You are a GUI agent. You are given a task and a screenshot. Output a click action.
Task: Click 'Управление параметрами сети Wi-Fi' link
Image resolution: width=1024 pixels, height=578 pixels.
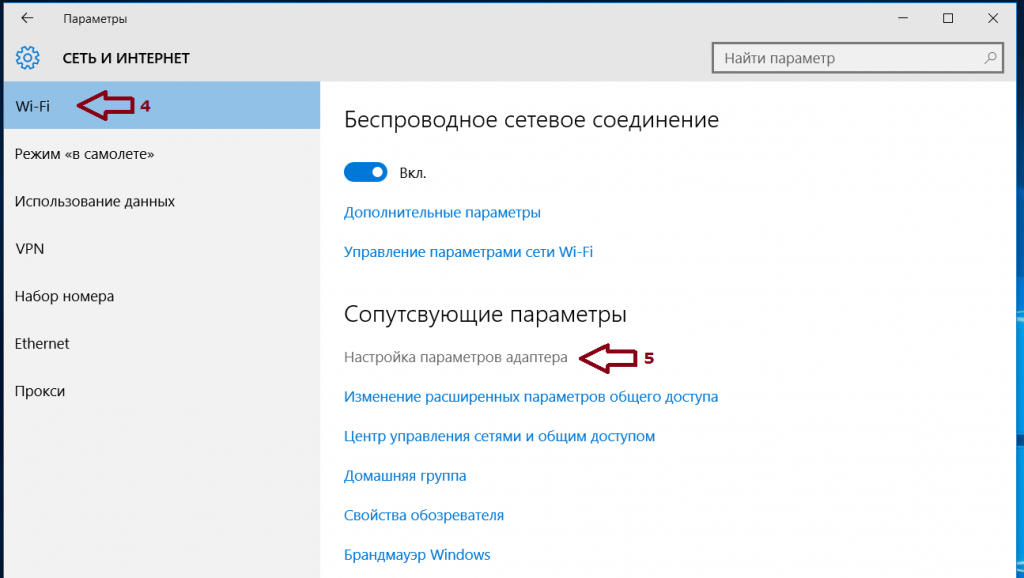pyautogui.click(x=468, y=252)
